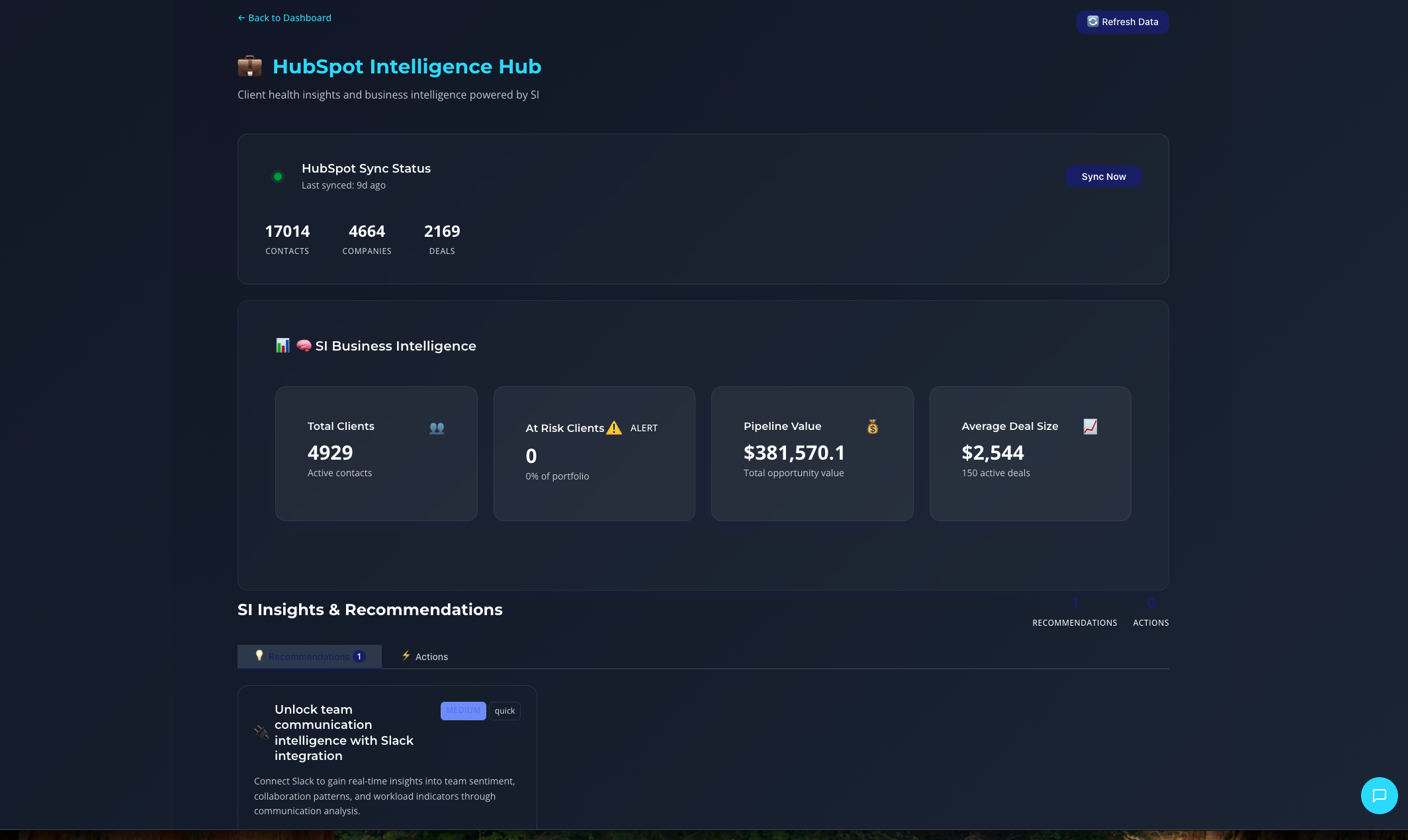Click the quick tag on the Slack recommendation
Screen dimensions: 1408x840
coord(504,710)
